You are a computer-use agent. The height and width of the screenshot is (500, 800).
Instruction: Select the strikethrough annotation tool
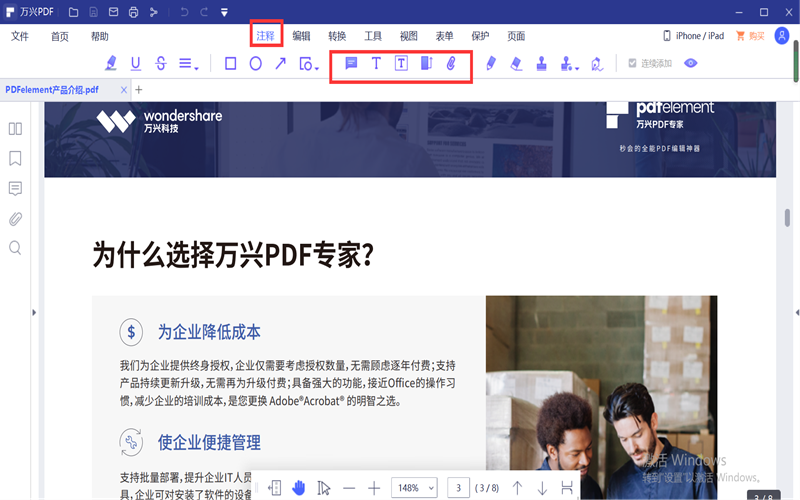[161, 63]
